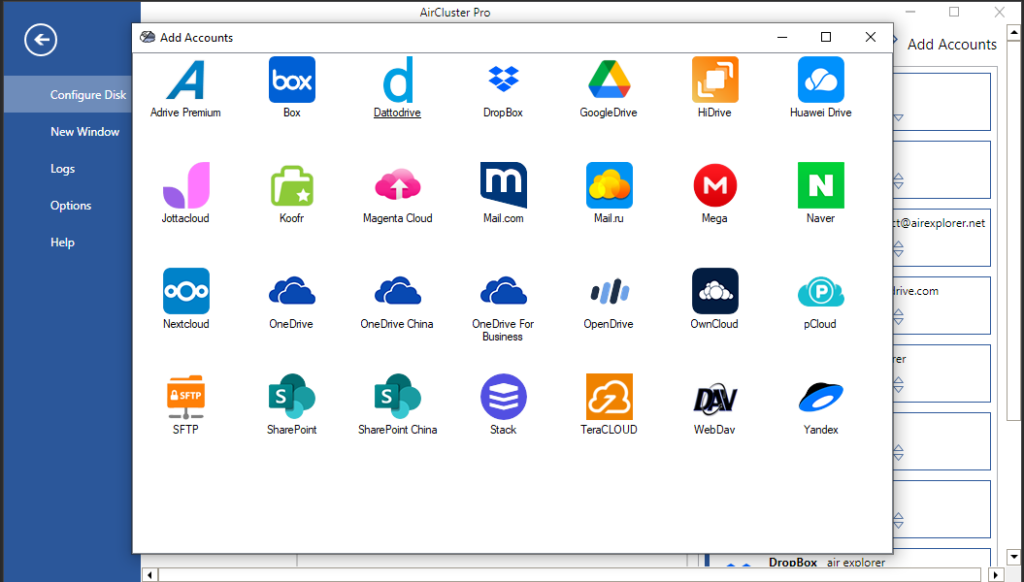Click the horizontal scrollbar left arrow
The width and height of the screenshot is (1024, 582).
150,575
